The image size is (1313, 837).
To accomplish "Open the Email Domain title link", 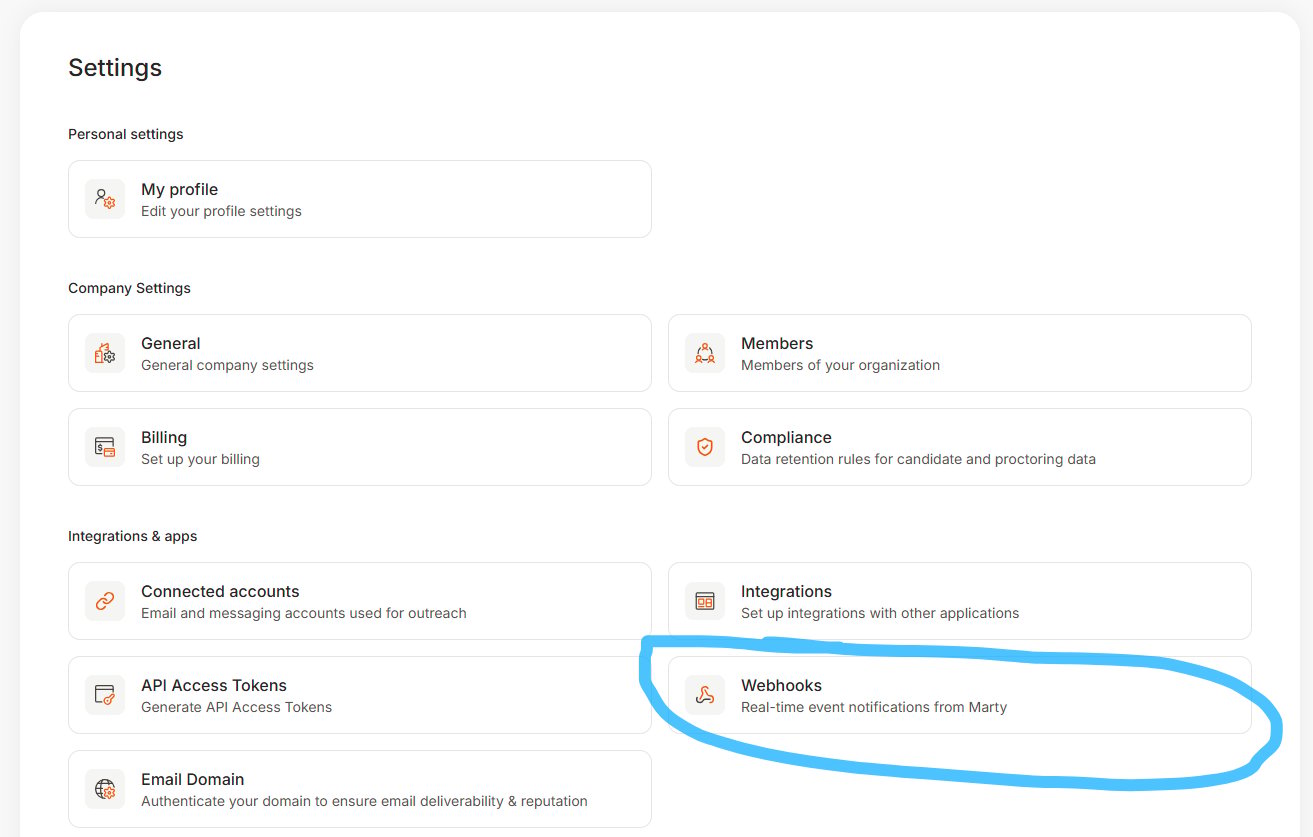I will click(x=192, y=779).
